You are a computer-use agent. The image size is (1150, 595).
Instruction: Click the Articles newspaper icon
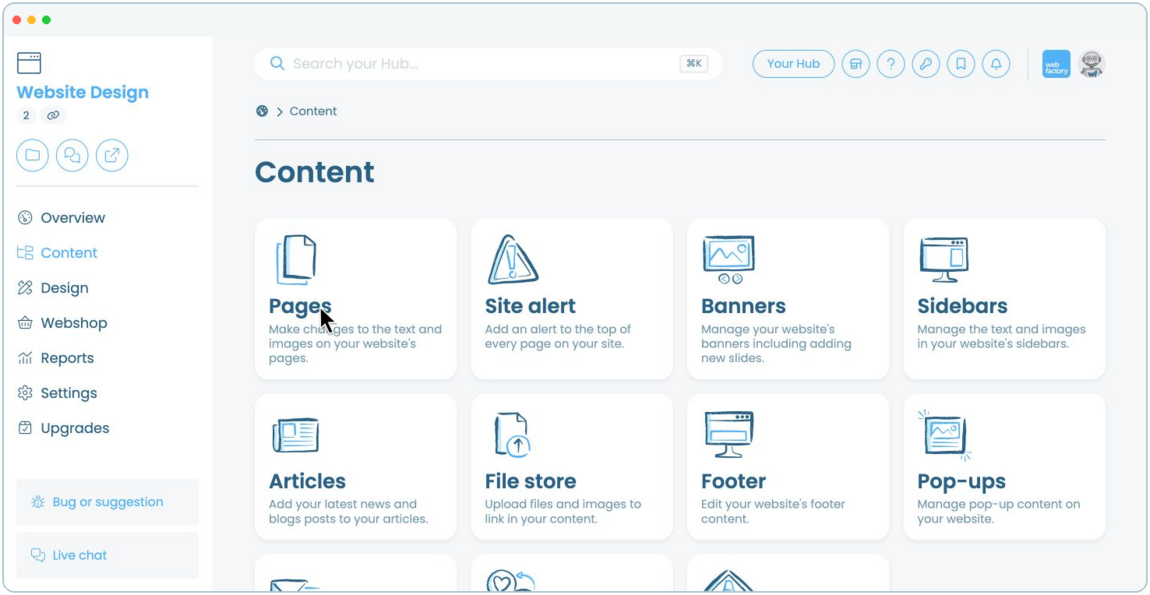296,435
